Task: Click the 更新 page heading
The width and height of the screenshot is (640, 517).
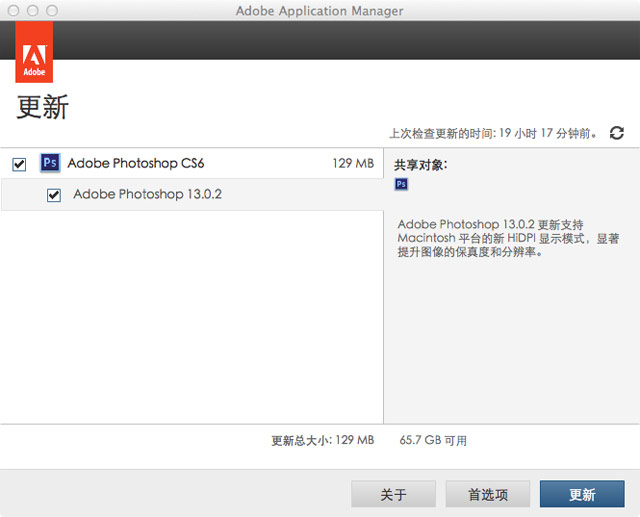Action: pyautogui.click(x=42, y=107)
